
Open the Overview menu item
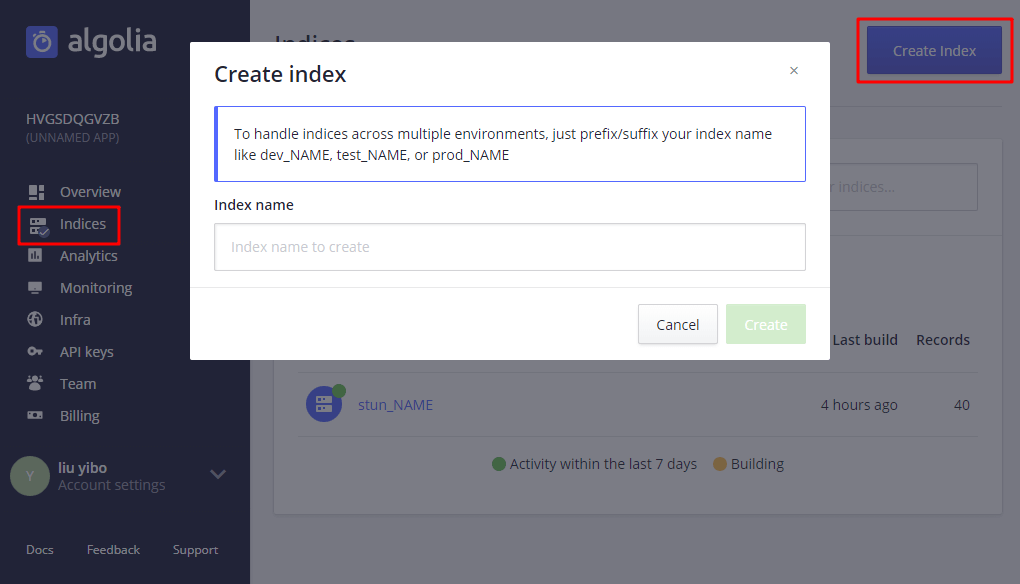click(90, 192)
